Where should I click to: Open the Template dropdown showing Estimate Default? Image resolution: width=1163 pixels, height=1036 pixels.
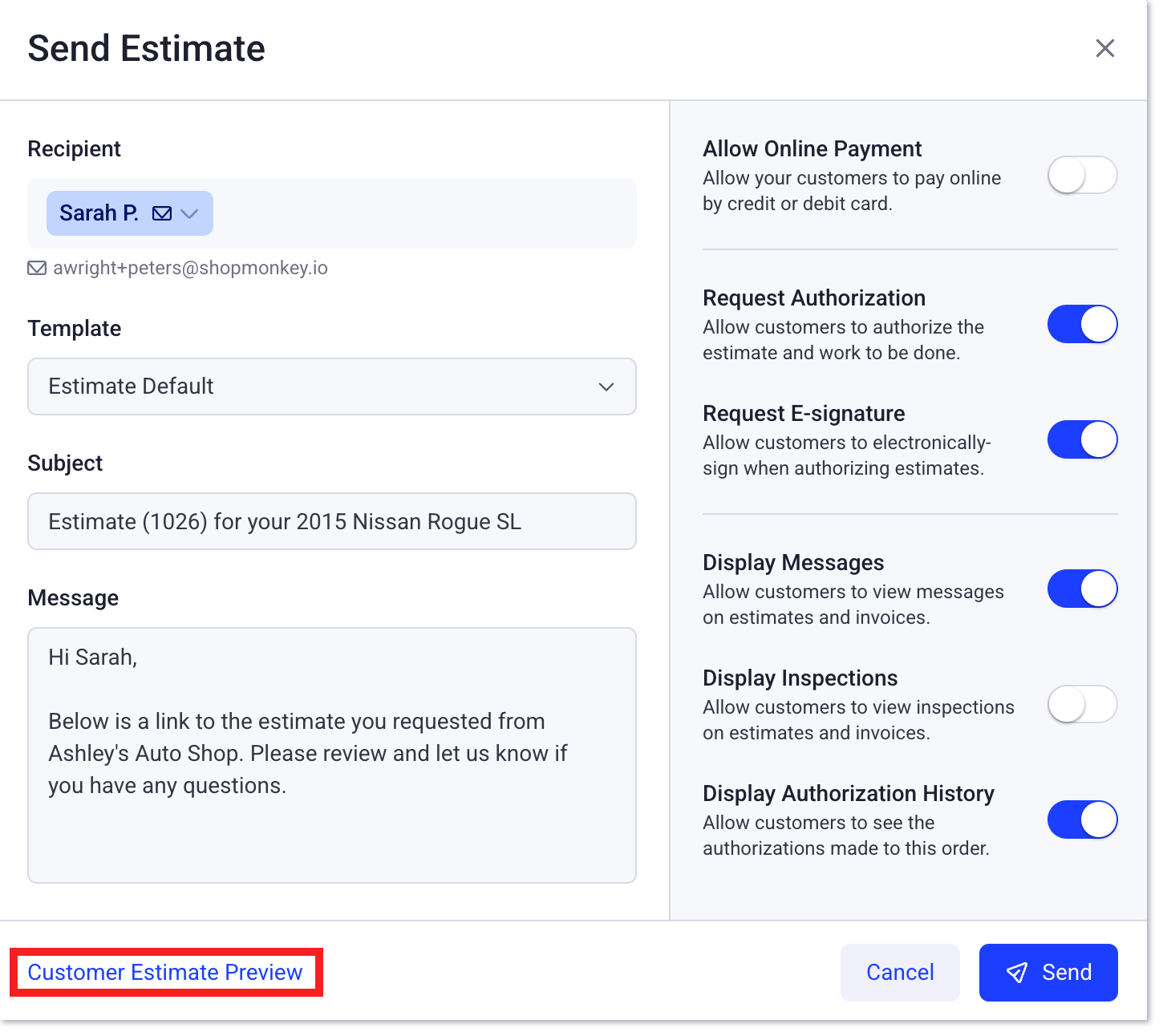(x=331, y=386)
